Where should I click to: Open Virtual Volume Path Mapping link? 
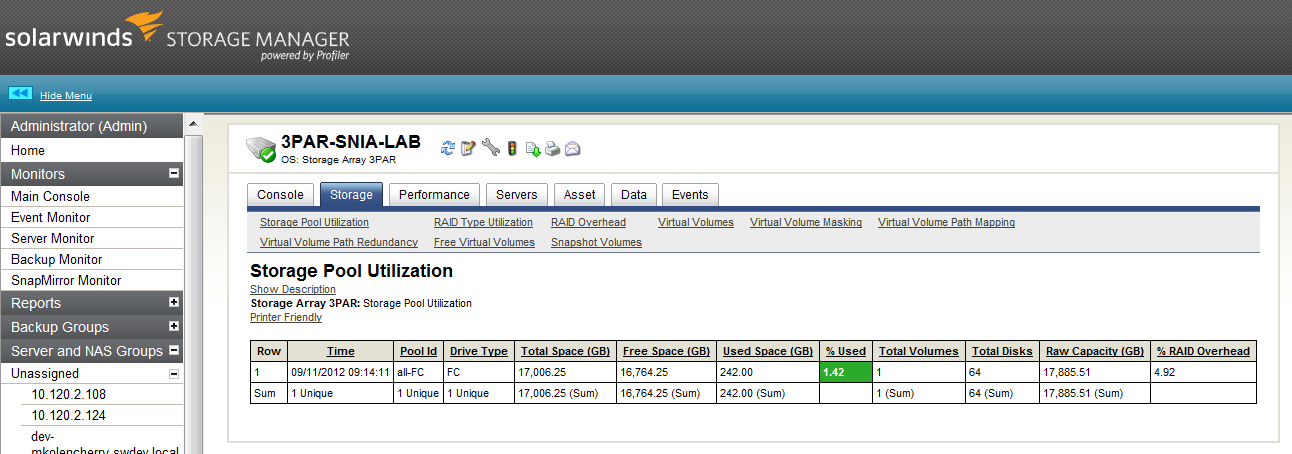[946, 222]
